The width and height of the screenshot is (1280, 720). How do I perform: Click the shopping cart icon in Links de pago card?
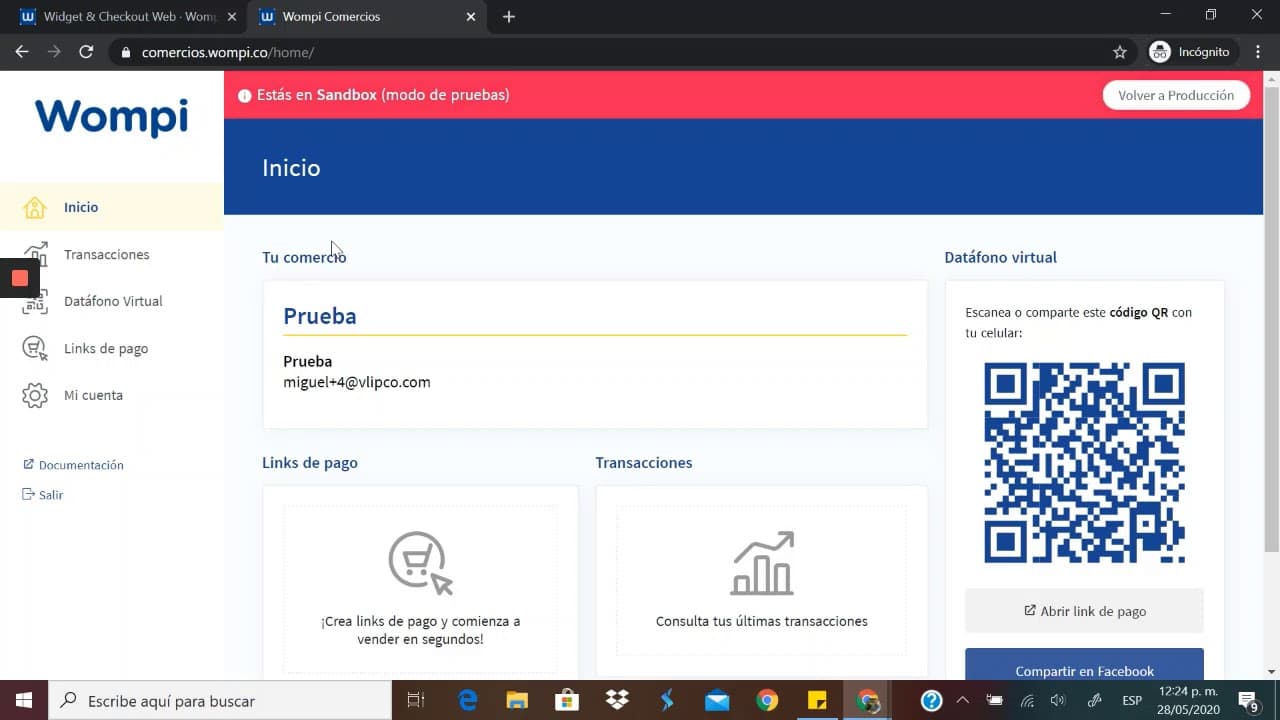click(x=420, y=564)
